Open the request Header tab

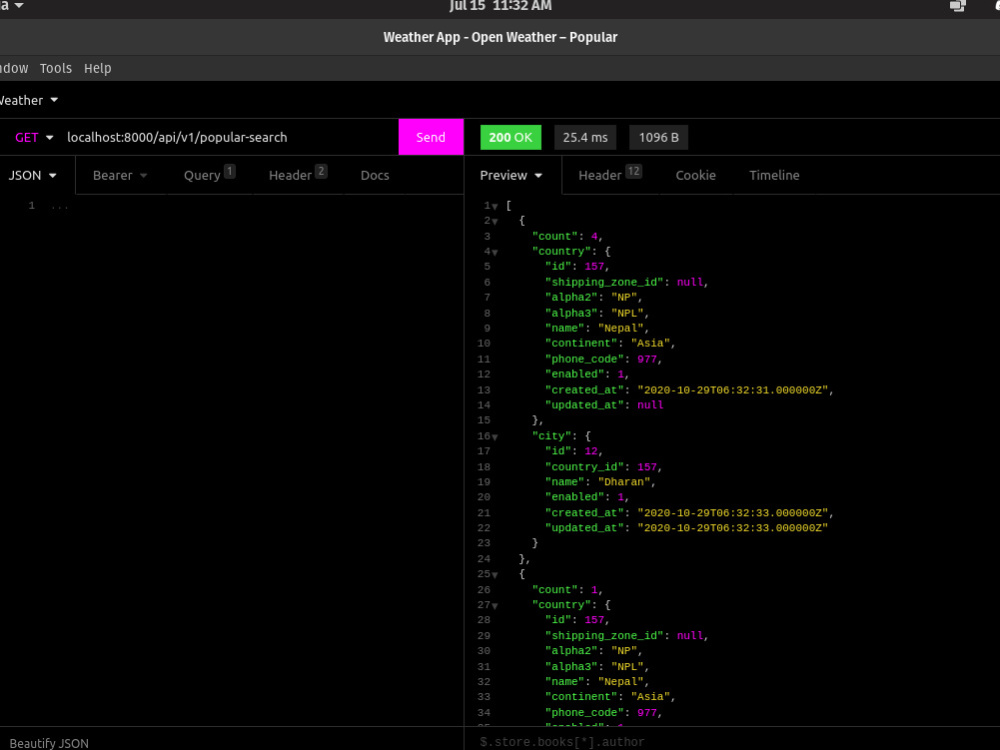pyautogui.click(x=297, y=175)
